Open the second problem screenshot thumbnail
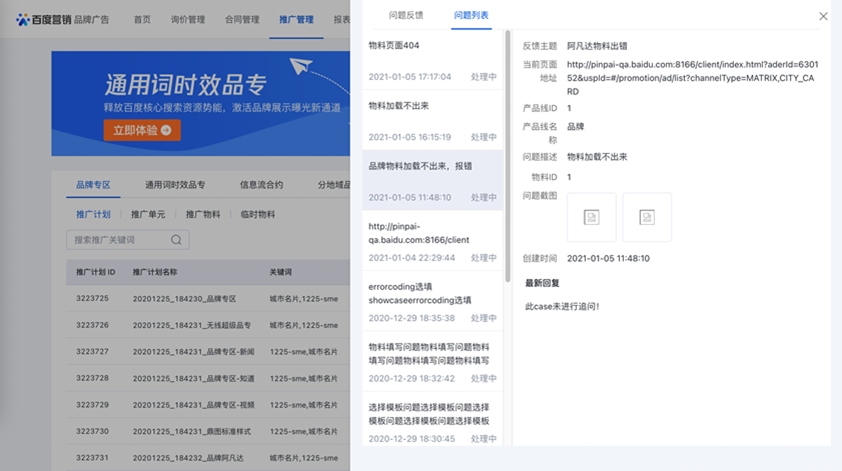 (x=647, y=217)
